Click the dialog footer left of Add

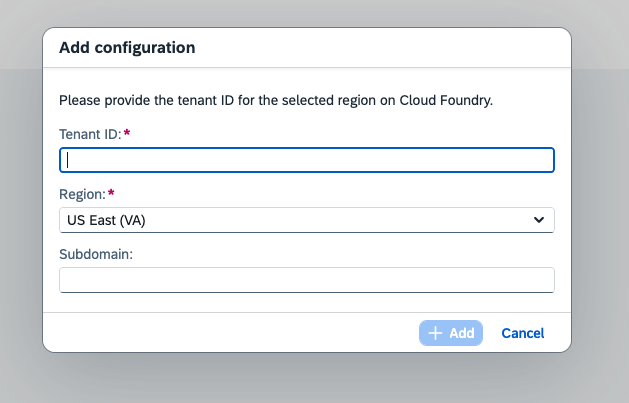(230, 333)
